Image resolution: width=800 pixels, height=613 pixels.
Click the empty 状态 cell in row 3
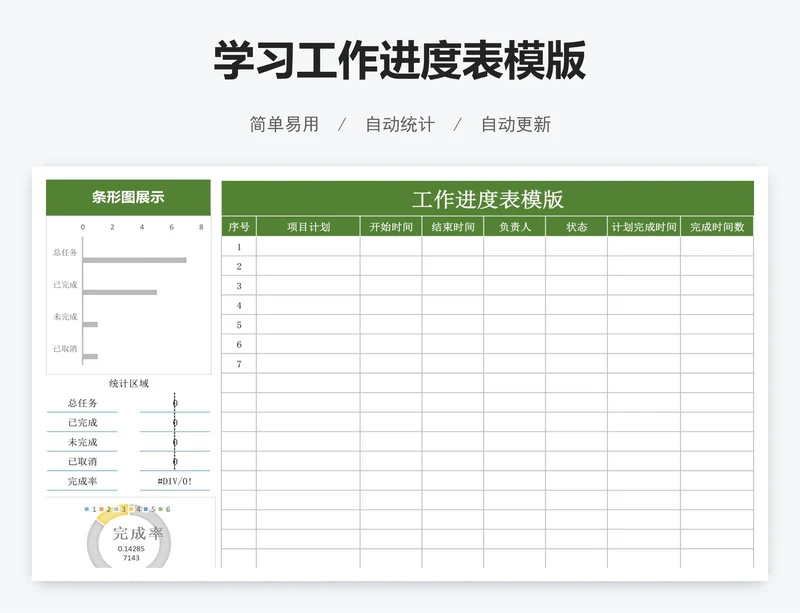[x=577, y=286]
